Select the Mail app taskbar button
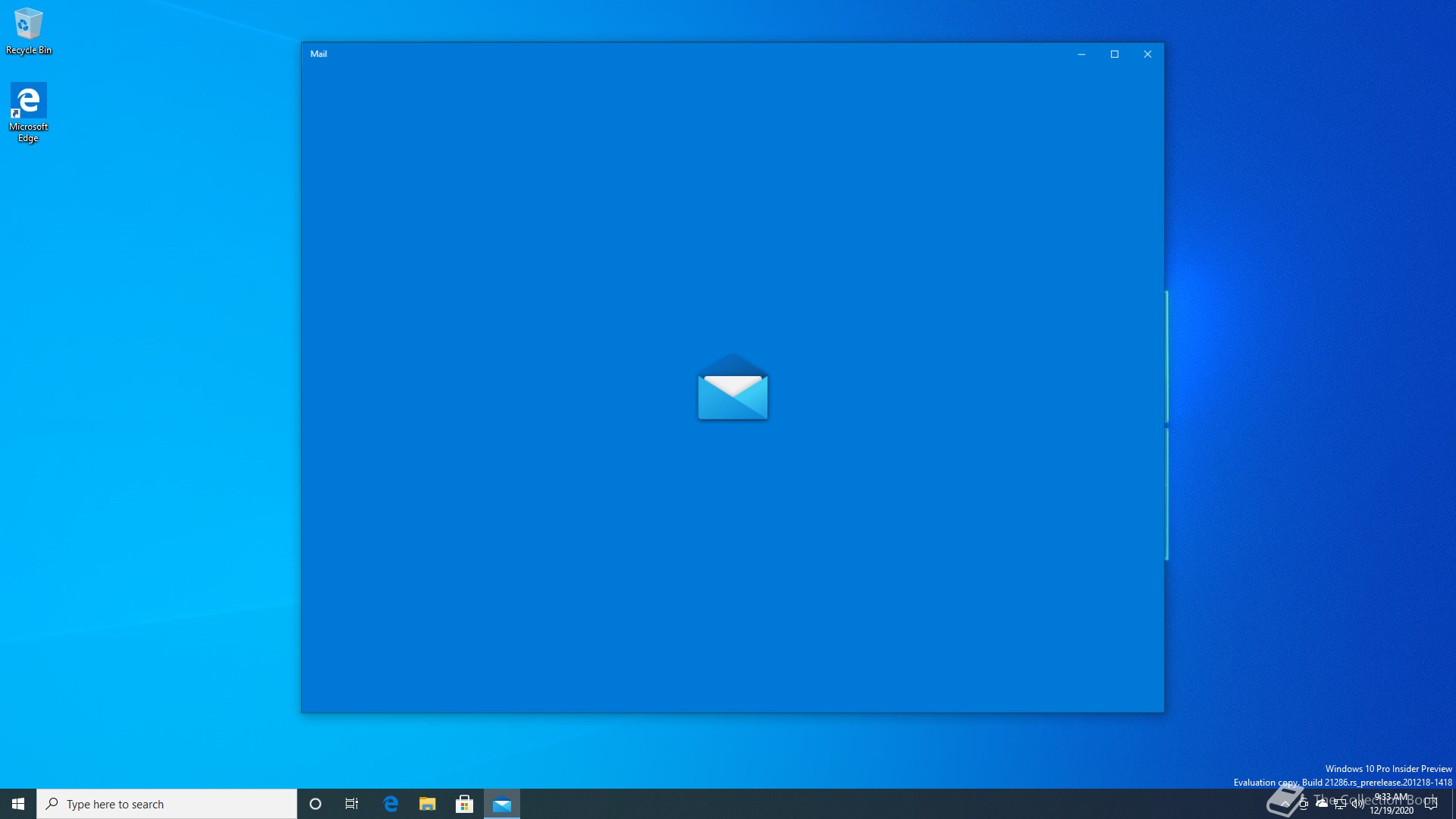Screen dimensions: 1456x819 click(502, 804)
